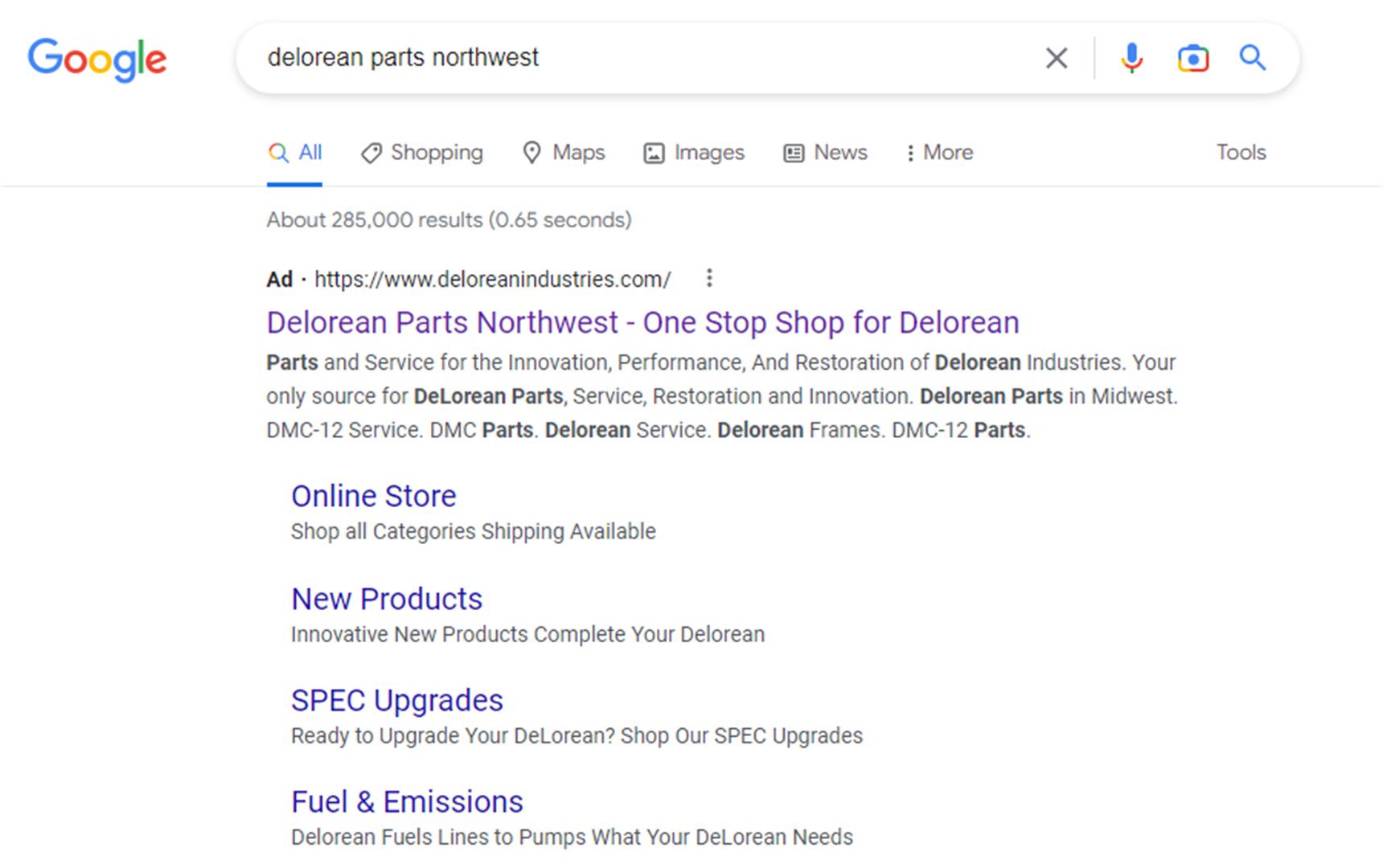Select the All results tab
Screen dimensions: 1383x868
(295, 153)
